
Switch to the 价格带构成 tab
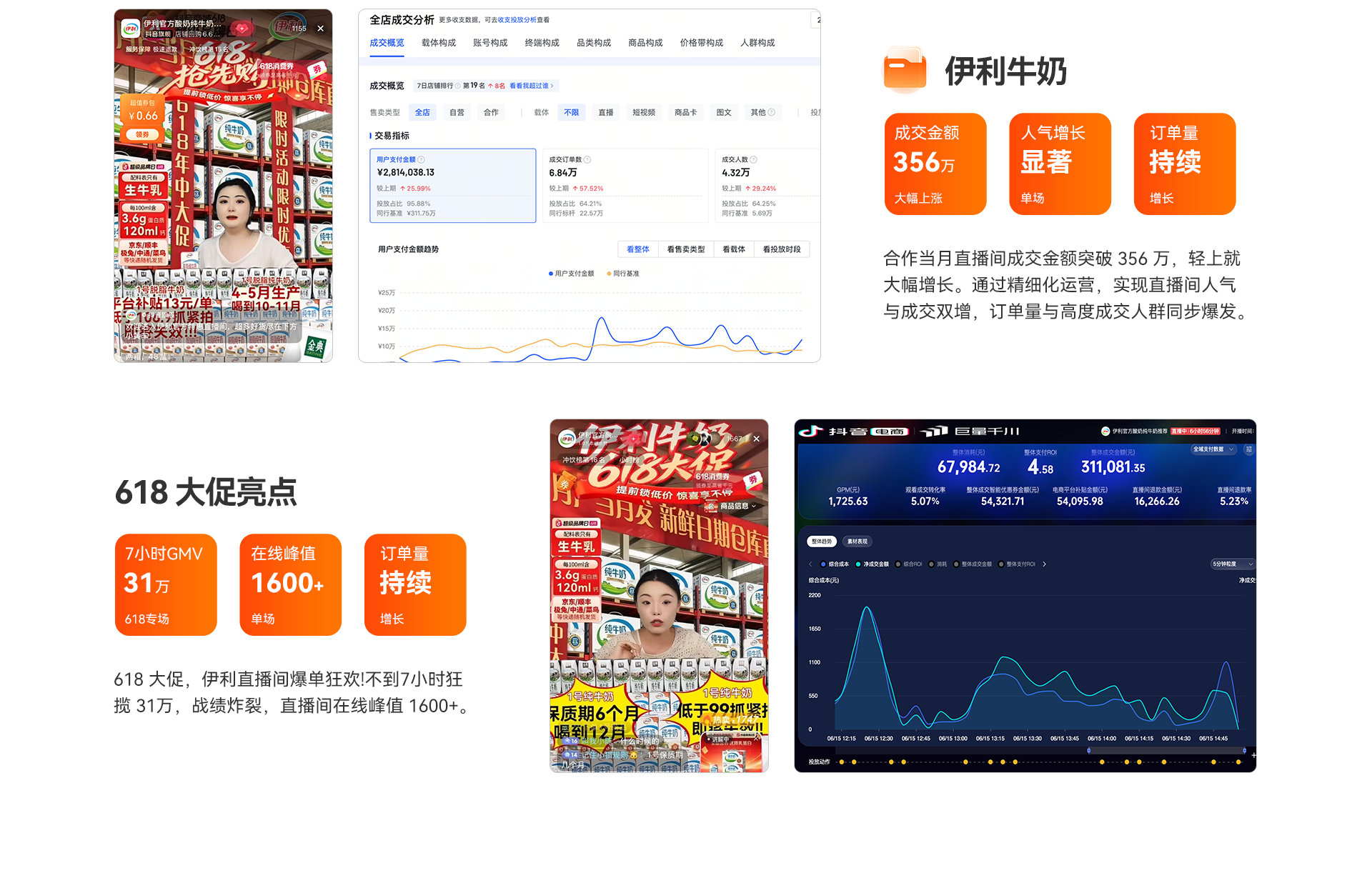701,43
